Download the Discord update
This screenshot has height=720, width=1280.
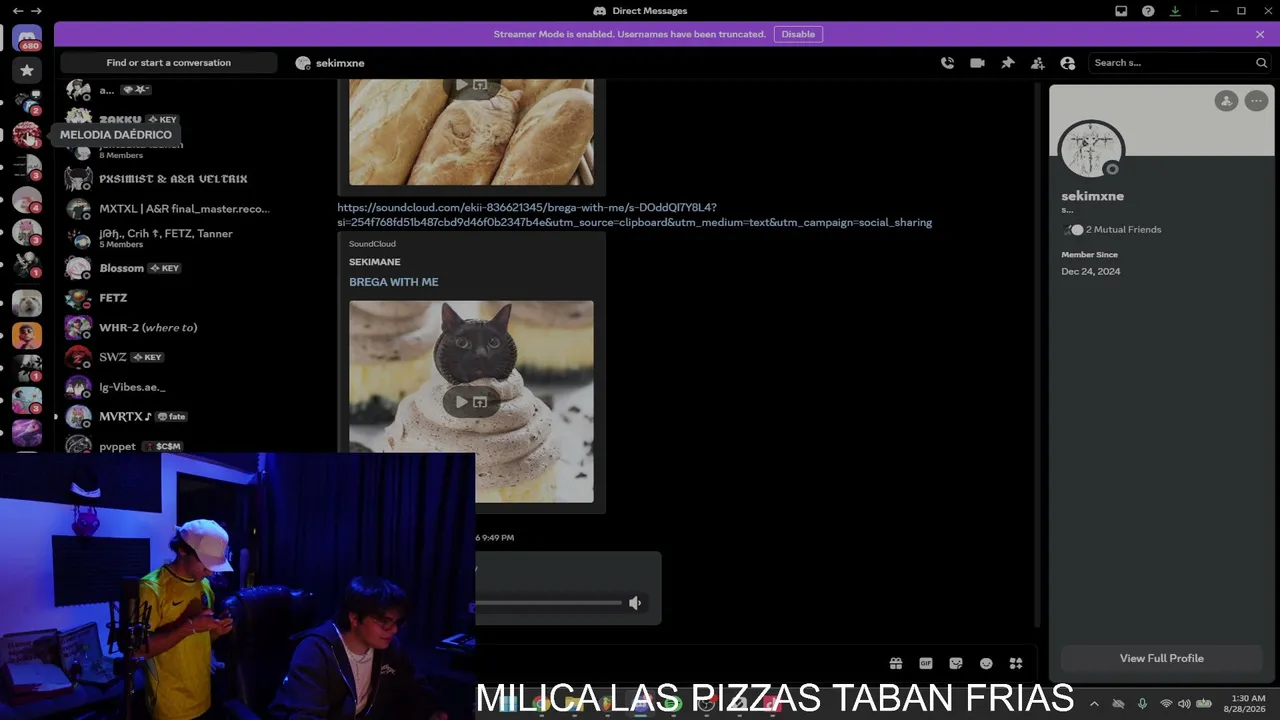tap(1175, 11)
